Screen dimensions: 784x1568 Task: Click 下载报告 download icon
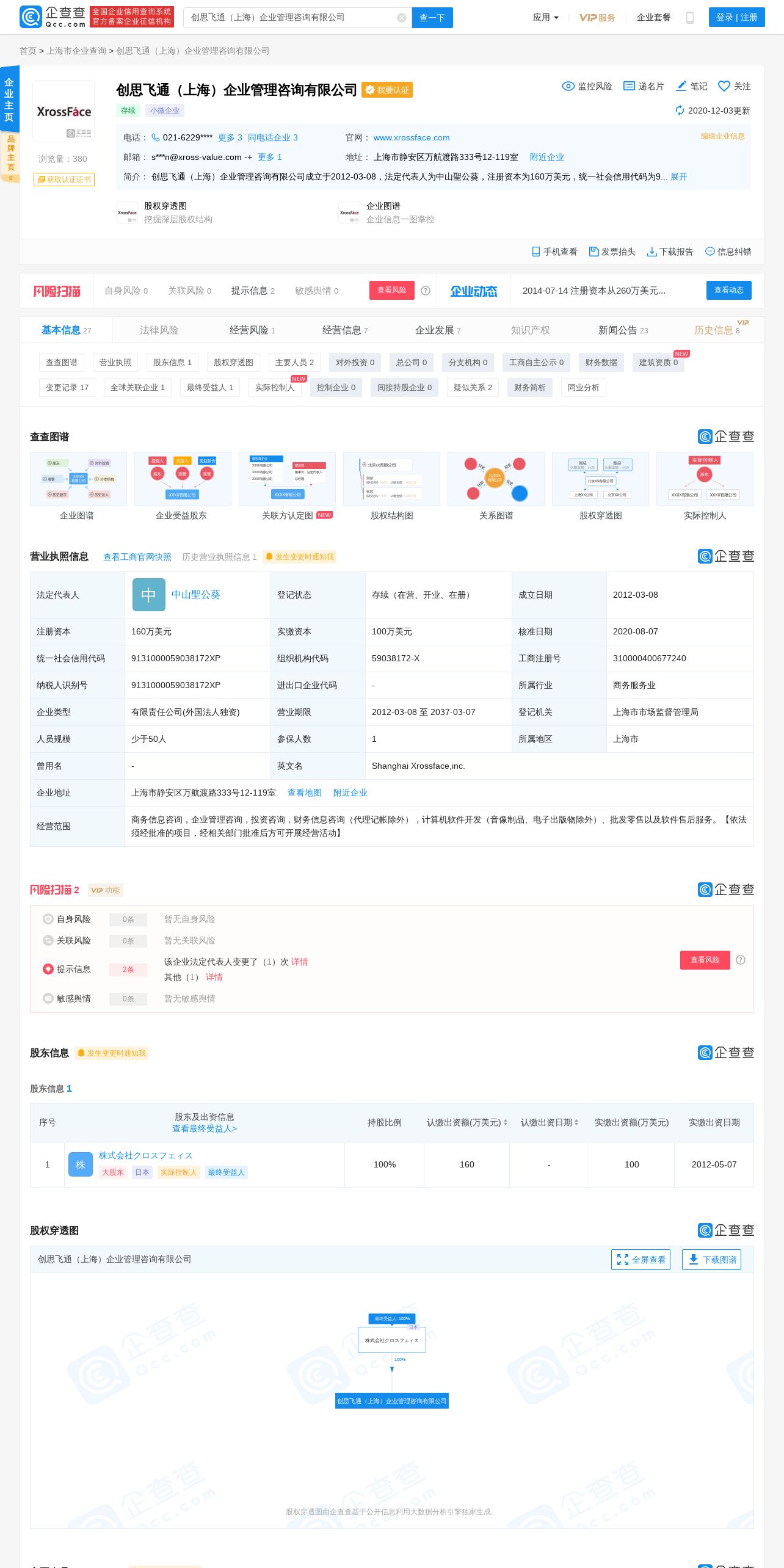(x=652, y=252)
